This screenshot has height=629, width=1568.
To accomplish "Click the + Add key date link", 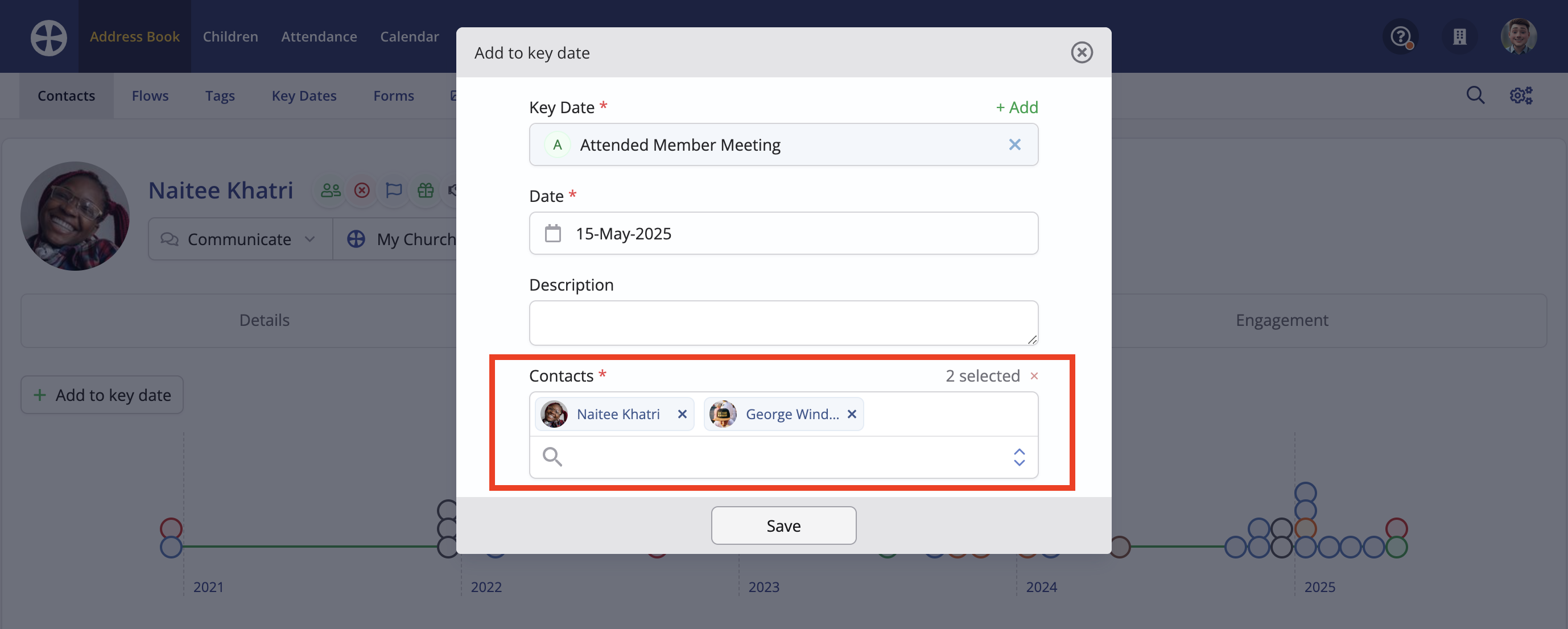I will click(x=1017, y=107).
